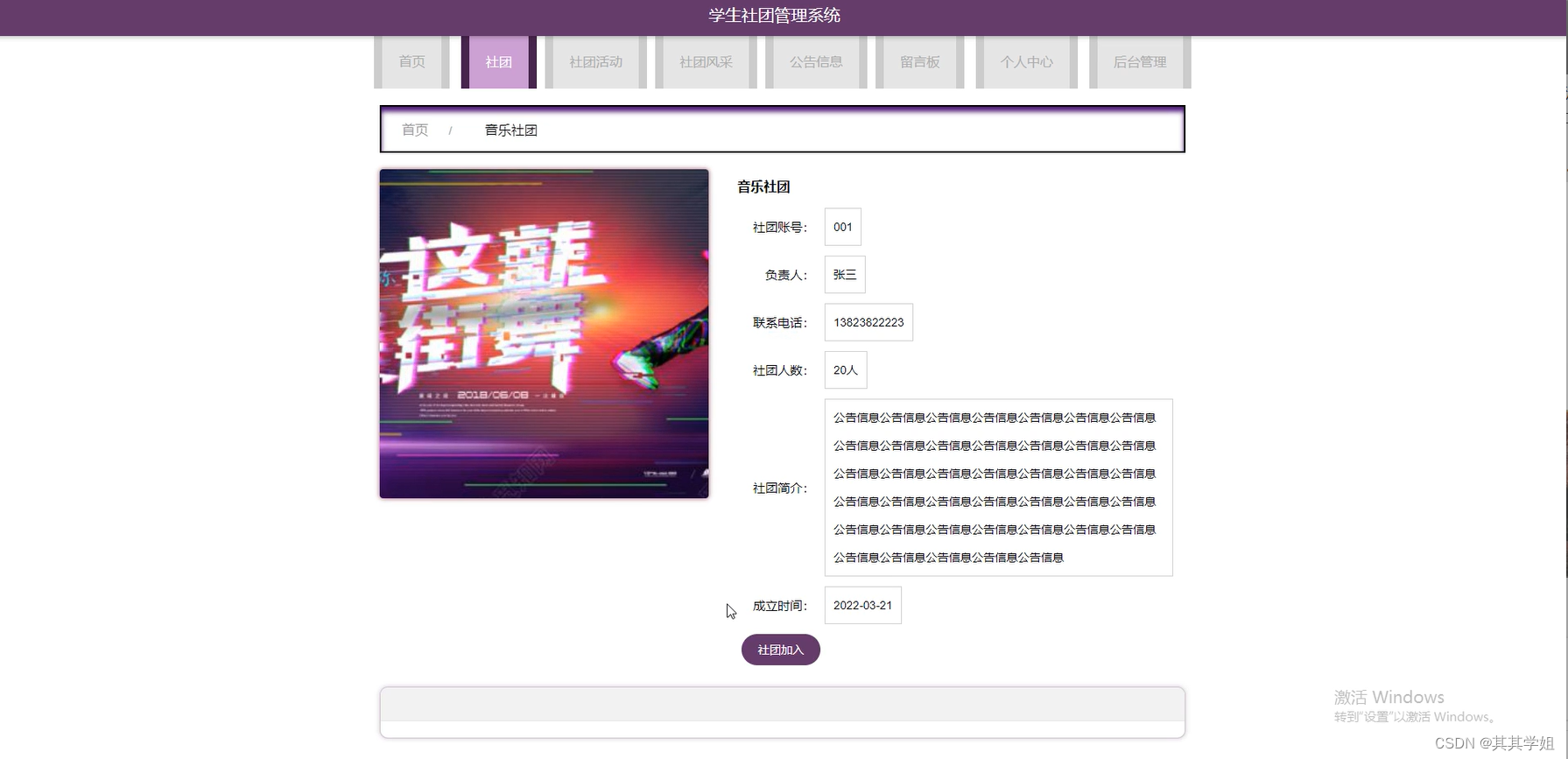This screenshot has height=759, width=1568.
Task: Open the 社团风采 tab
Action: pos(707,62)
